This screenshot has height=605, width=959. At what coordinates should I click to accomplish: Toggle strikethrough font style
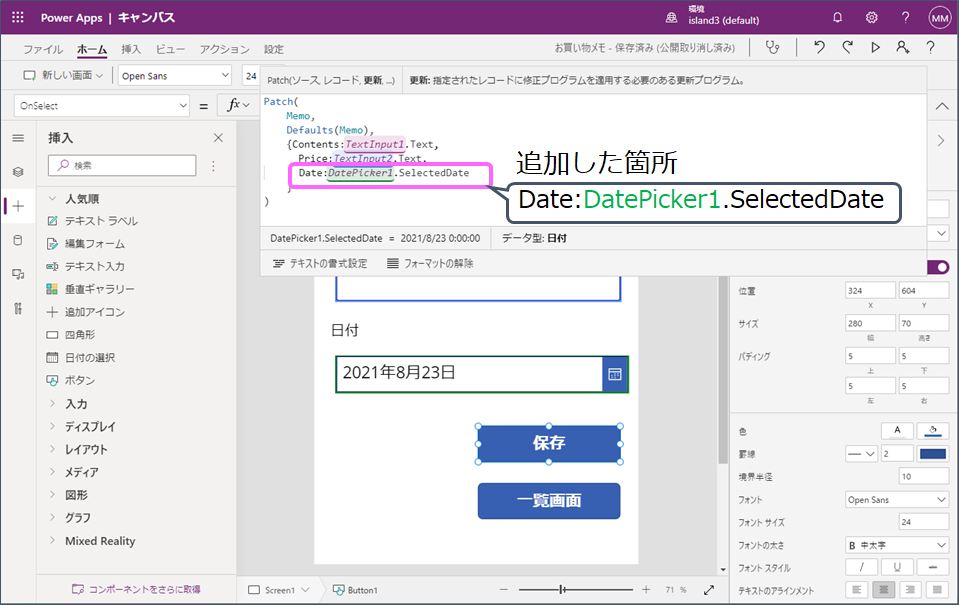click(x=933, y=567)
